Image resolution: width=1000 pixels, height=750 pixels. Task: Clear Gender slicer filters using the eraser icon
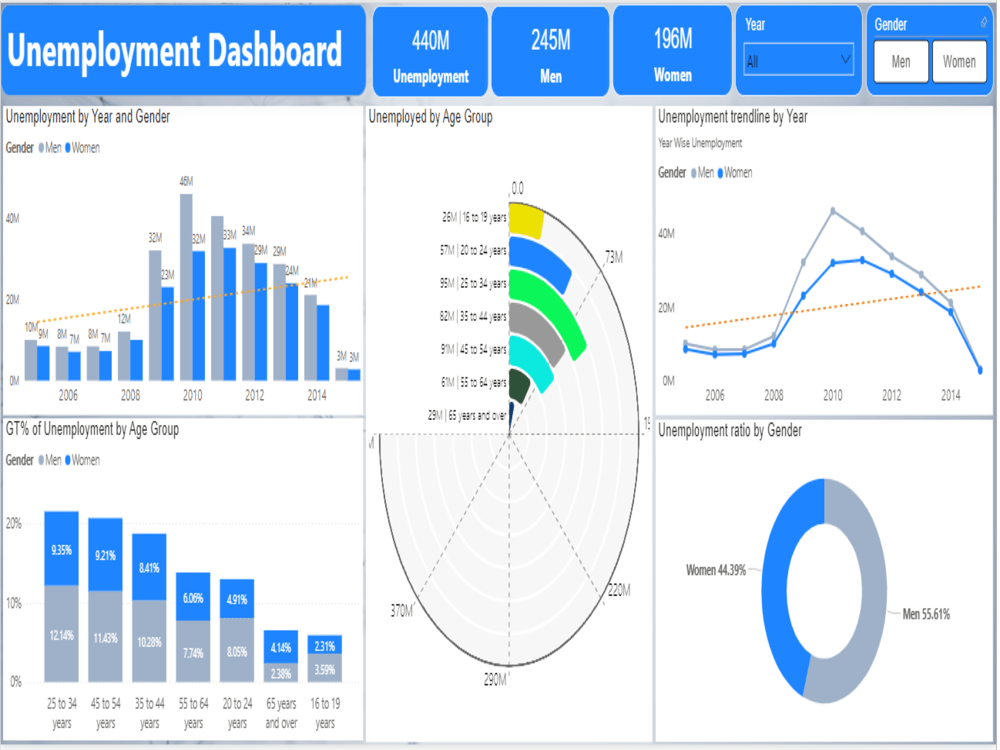[984, 22]
